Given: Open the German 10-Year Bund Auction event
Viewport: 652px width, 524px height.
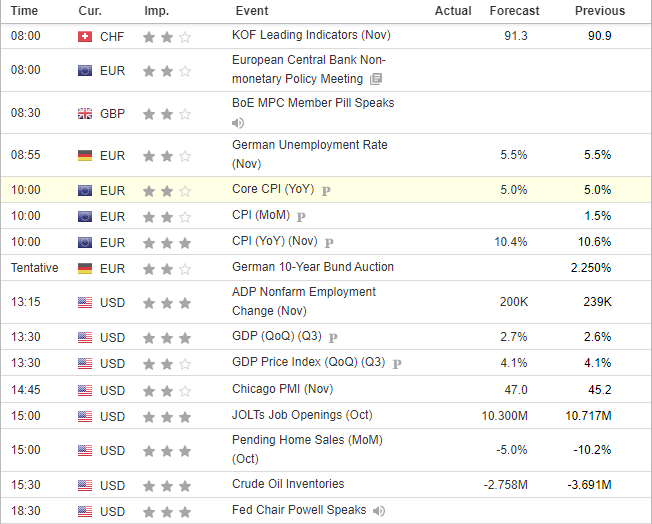Looking at the screenshot, I should click(313, 267).
